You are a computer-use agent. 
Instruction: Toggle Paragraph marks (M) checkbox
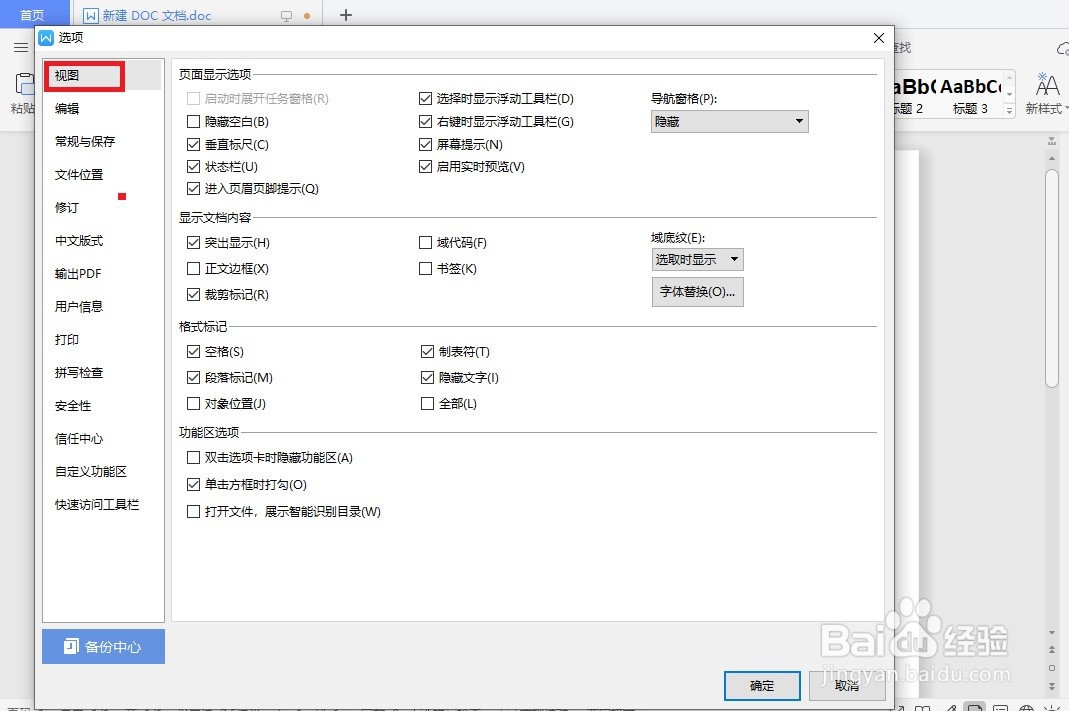194,377
